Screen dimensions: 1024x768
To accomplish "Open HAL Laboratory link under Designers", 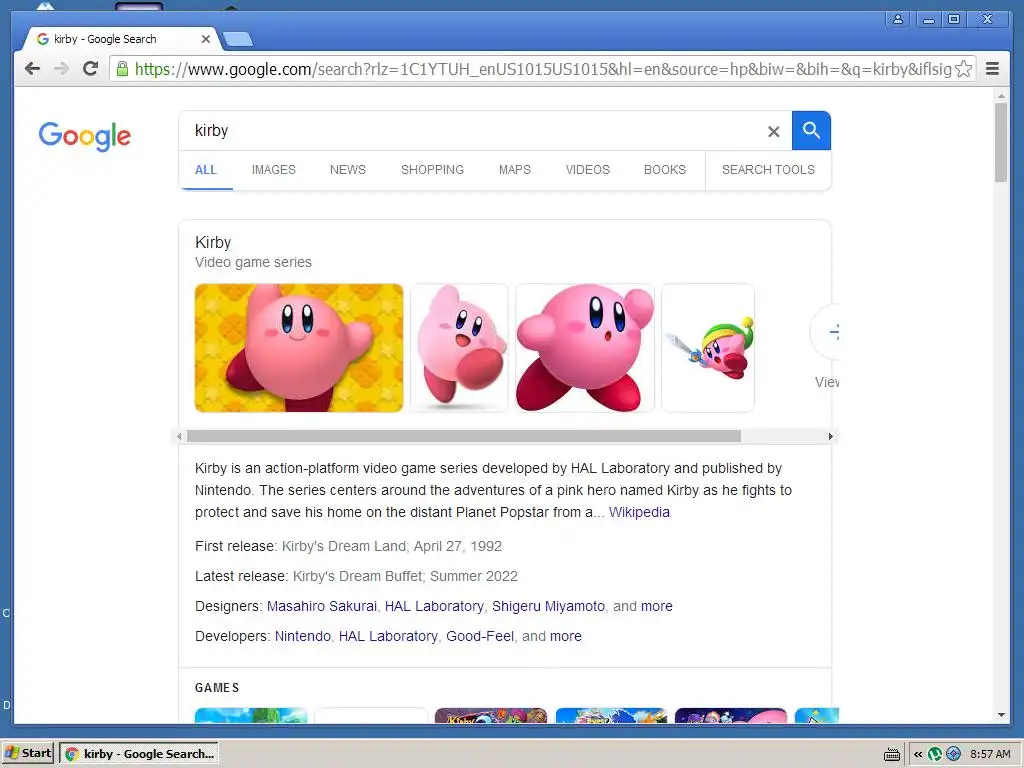I will 434,606.
